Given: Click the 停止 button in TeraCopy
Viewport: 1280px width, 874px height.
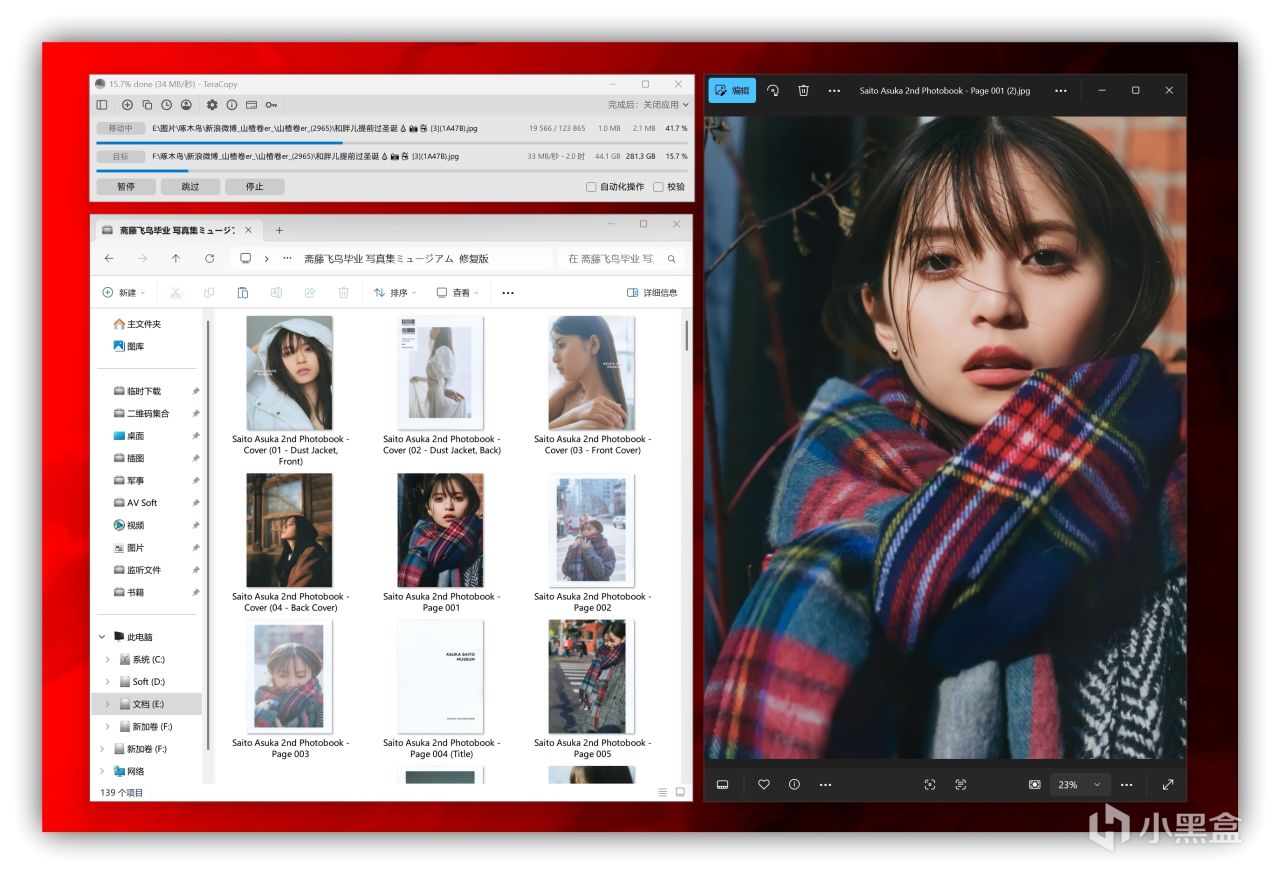Looking at the screenshot, I should (255, 187).
